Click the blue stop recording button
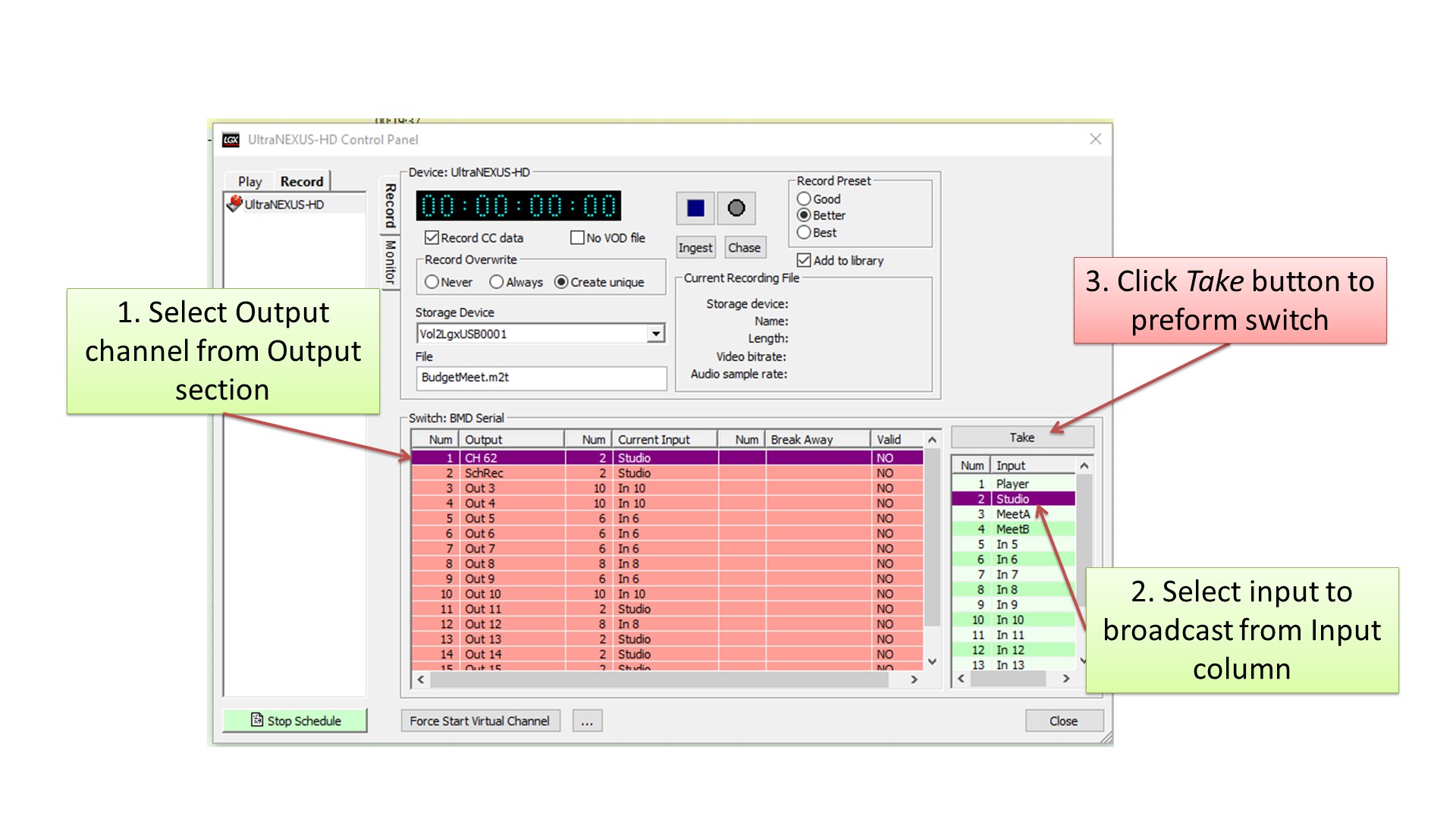1456x819 pixels. [x=695, y=208]
